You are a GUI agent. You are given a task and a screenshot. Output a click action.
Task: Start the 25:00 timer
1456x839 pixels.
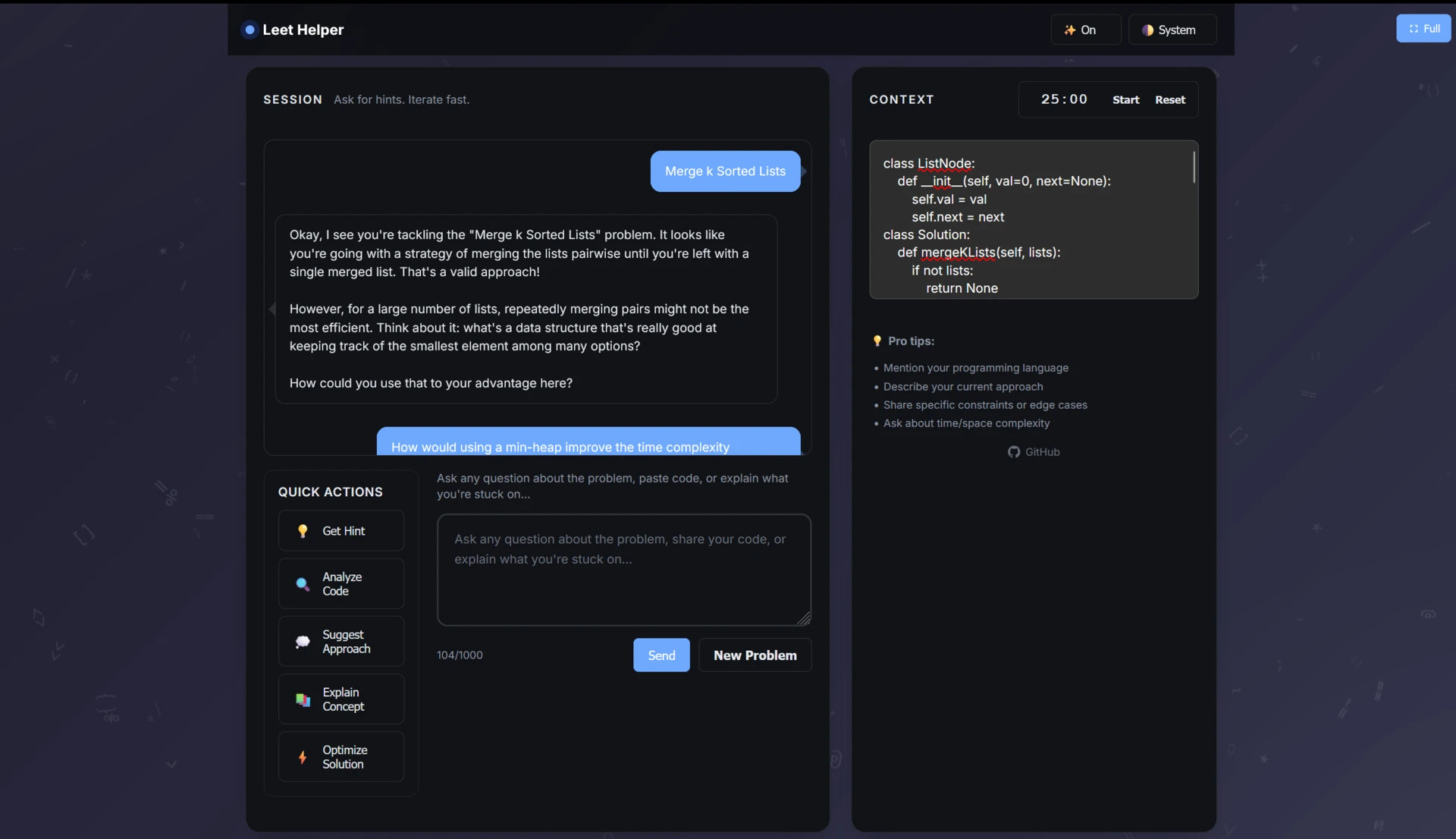click(x=1125, y=100)
